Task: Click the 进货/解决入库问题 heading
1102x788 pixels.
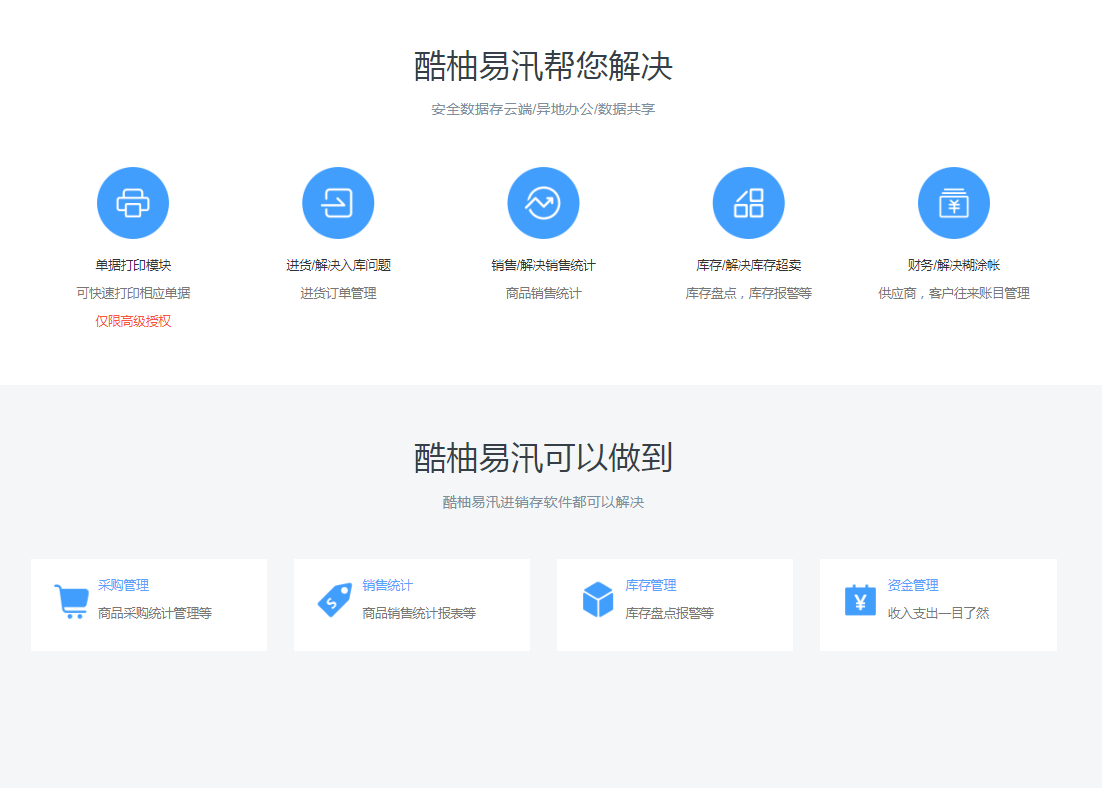Action: (x=338, y=266)
